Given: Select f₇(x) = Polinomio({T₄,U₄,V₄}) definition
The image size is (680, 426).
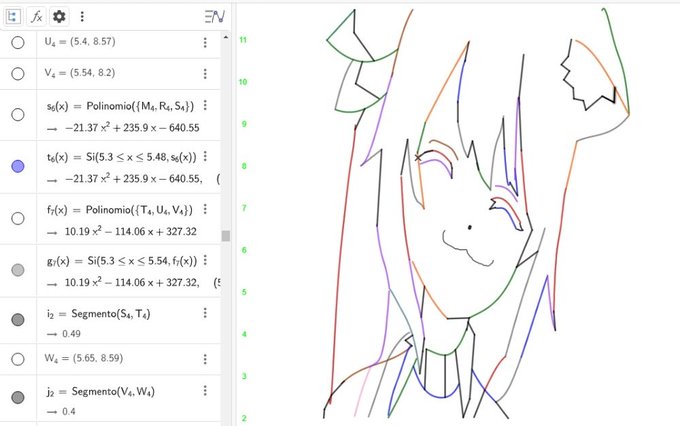Looking at the screenshot, I should point(120,210).
